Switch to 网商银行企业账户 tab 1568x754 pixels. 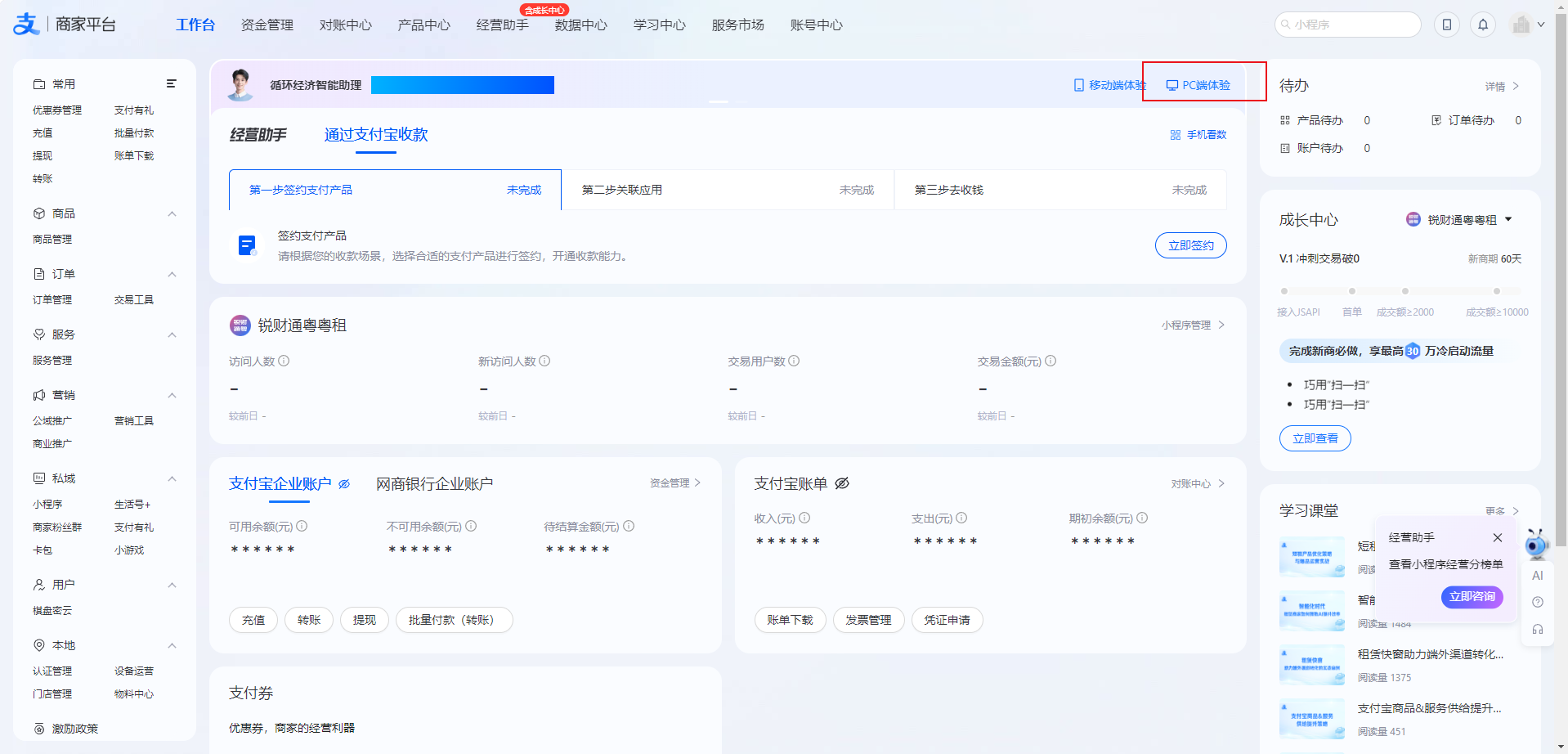point(434,484)
